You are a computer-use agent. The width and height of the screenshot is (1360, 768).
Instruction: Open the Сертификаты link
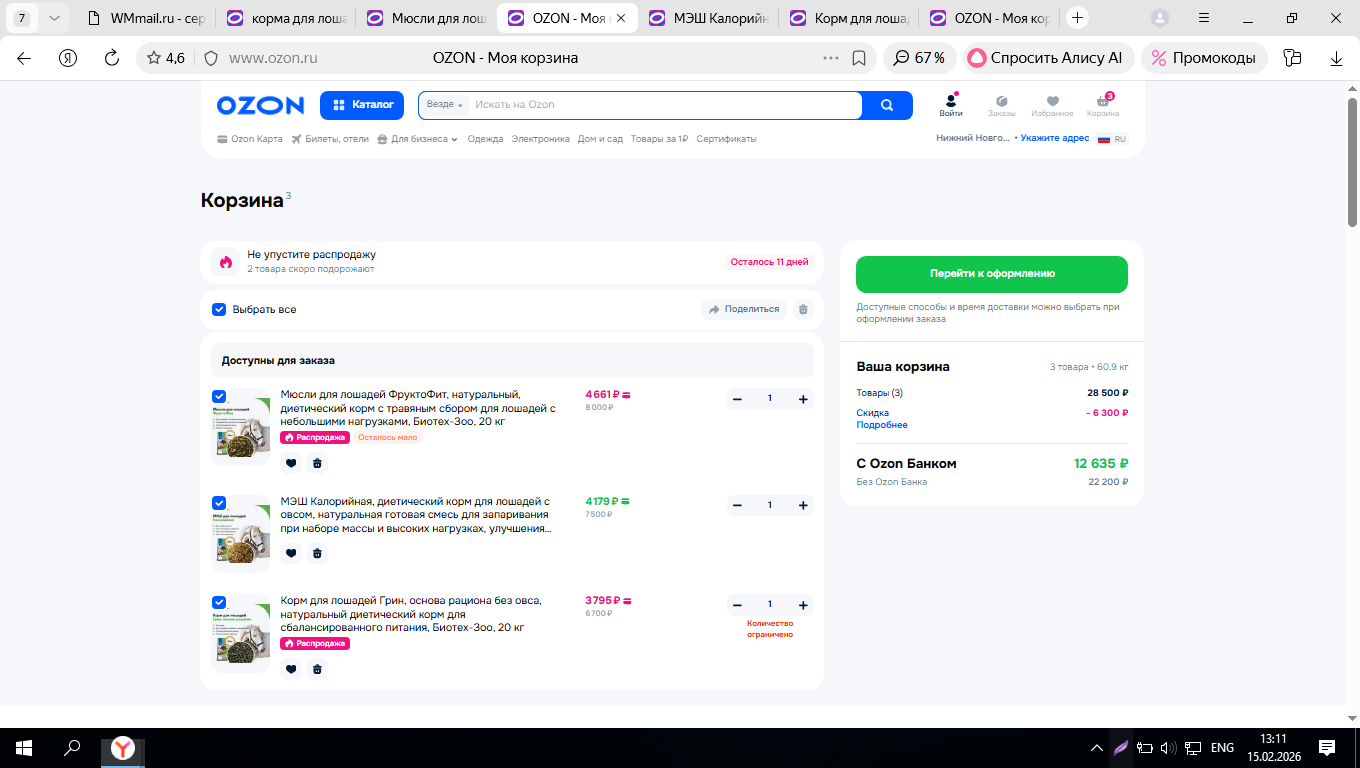tap(726, 139)
